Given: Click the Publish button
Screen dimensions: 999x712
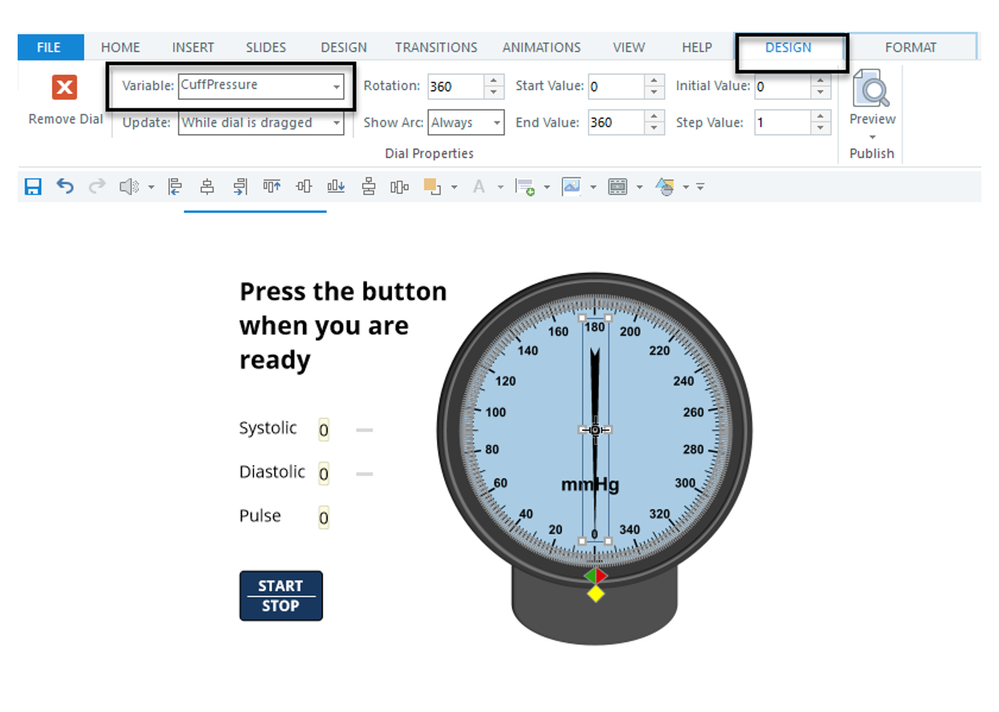Looking at the screenshot, I should (871, 153).
